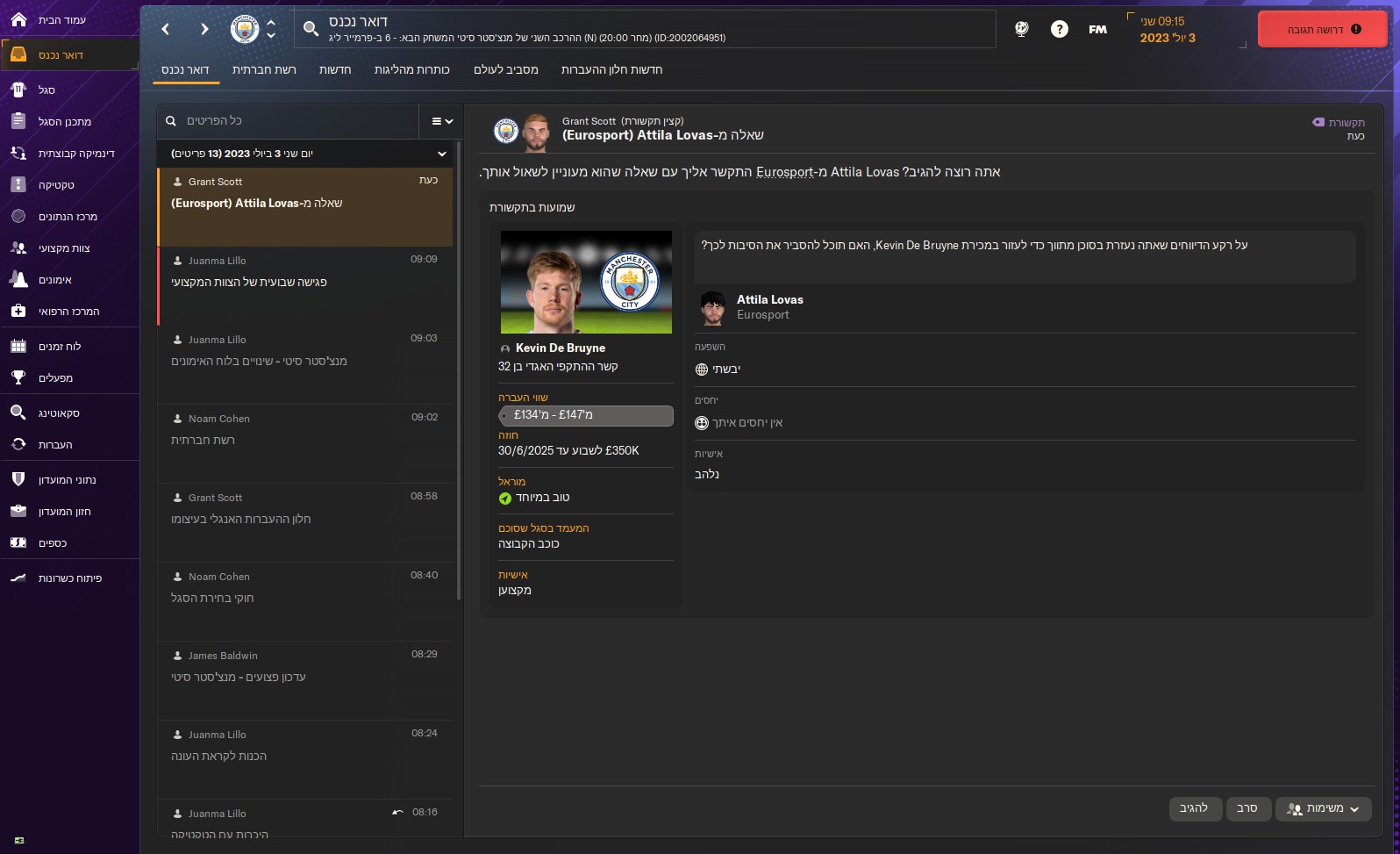The height and width of the screenshot is (854, 1400).
Task: Open the FM menu icon
Action: (x=1097, y=29)
